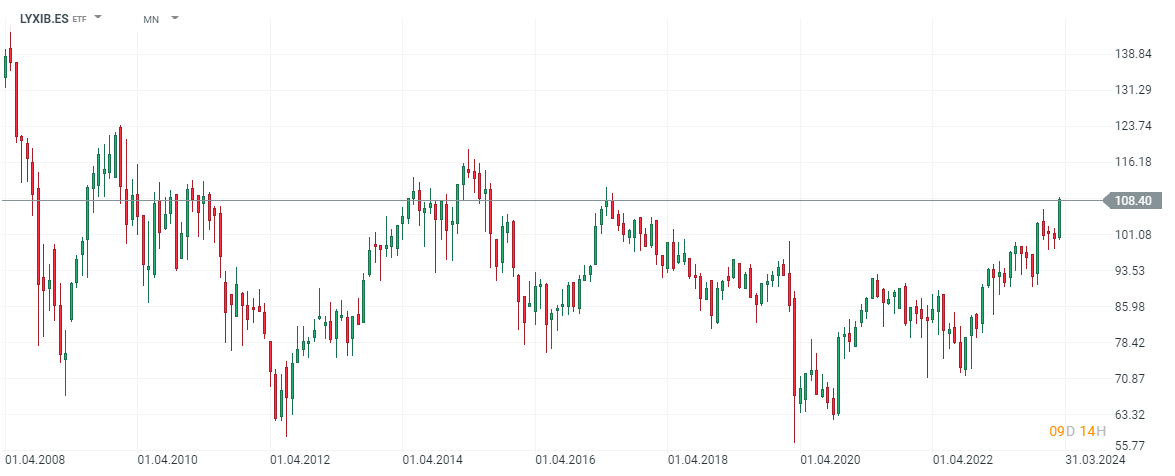Image resolution: width=1175 pixels, height=476 pixels.
Task: Click the 108.40 current price tag
Action: [x=1132, y=201]
